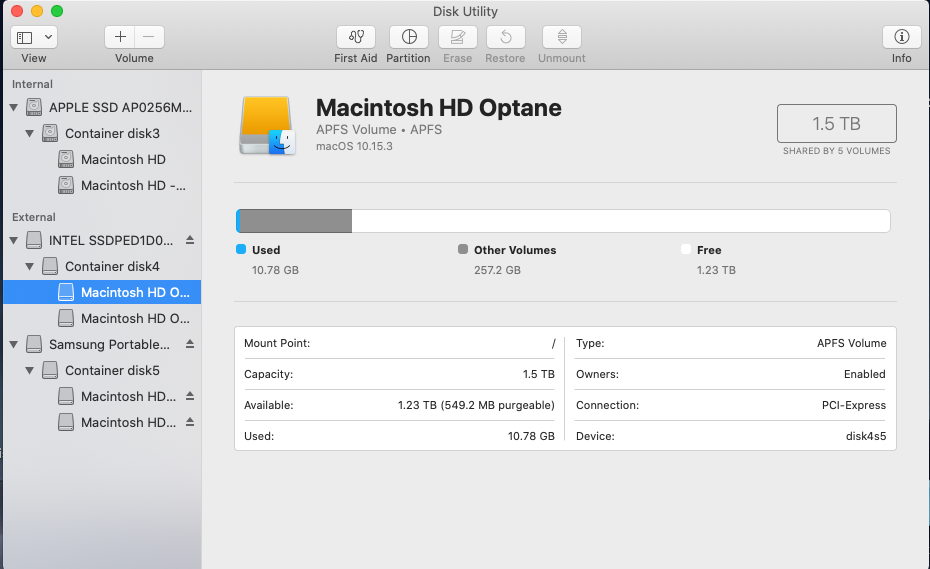930x569 pixels.
Task: Click the '1.23 TB (549.2 MB purgeable)' value
Action: click(x=476, y=405)
